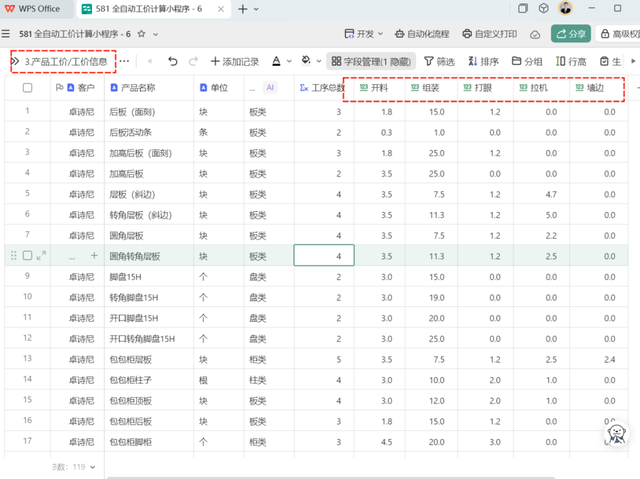
Task: Click the 4.7 value in 拉机 column
Action: click(551, 194)
